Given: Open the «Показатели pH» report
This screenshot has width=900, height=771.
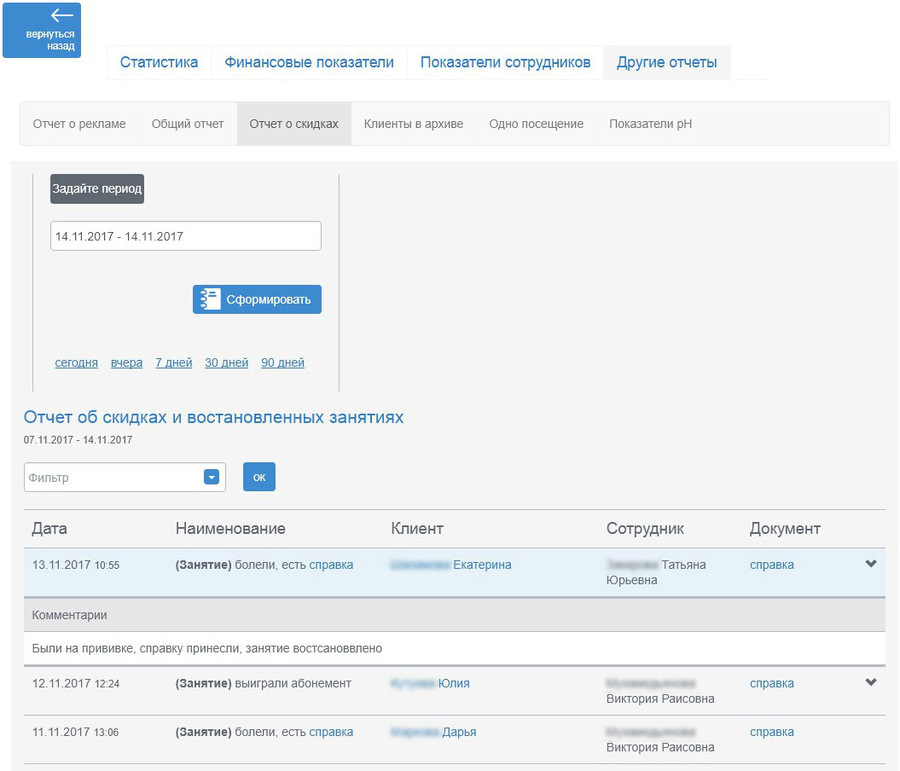Looking at the screenshot, I should 649,124.
